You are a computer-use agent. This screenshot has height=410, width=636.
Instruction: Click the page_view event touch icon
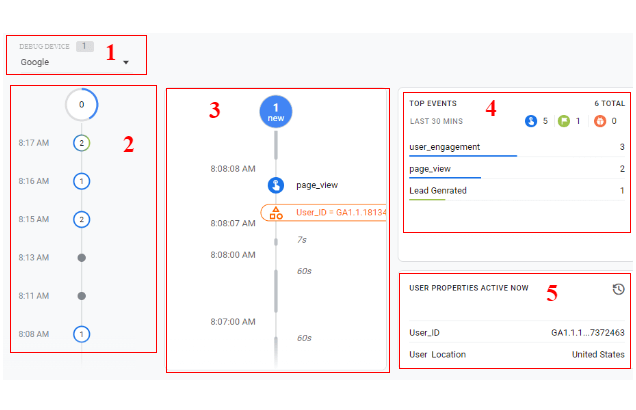coord(276,185)
